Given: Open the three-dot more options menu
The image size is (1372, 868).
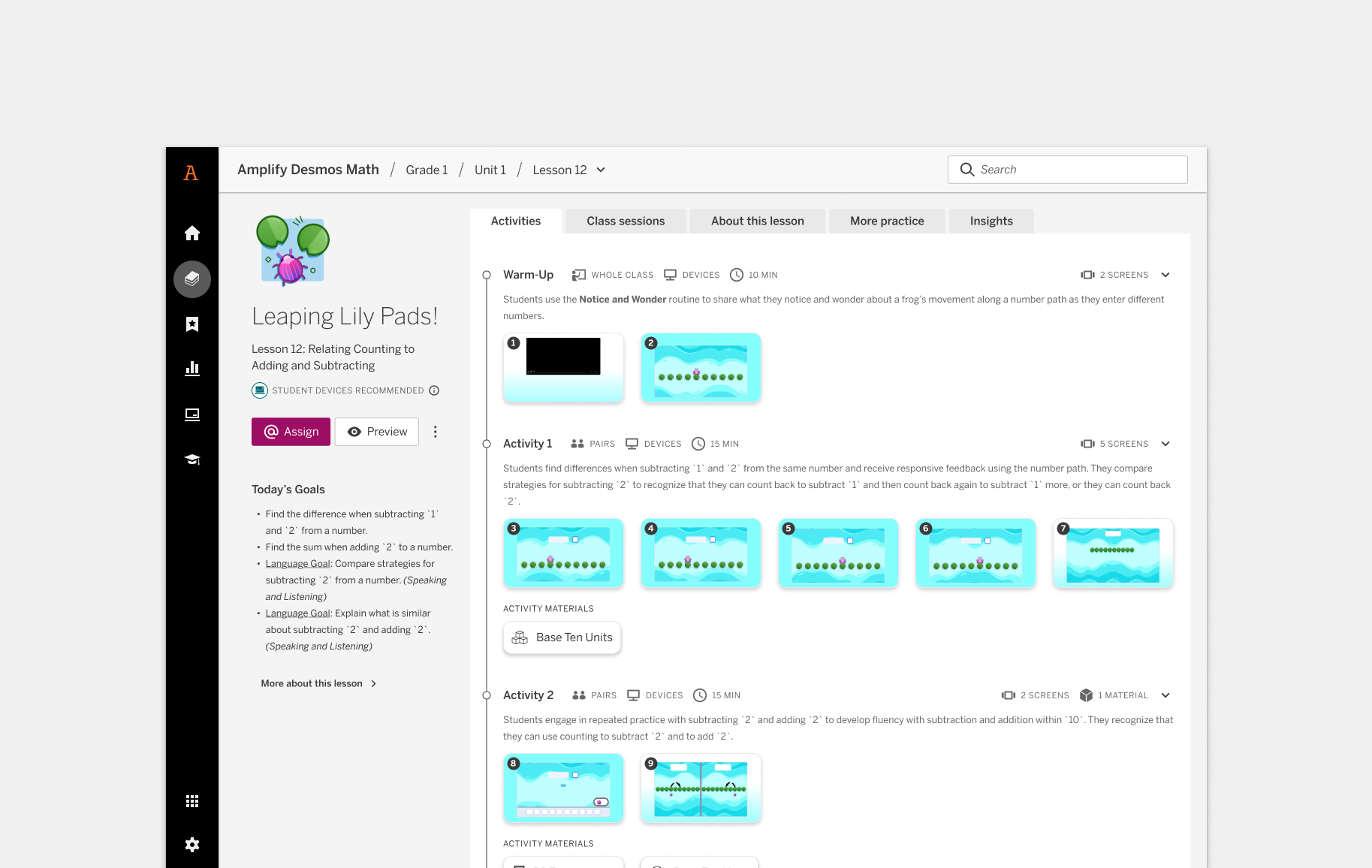Looking at the screenshot, I should [x=436, y=432].
